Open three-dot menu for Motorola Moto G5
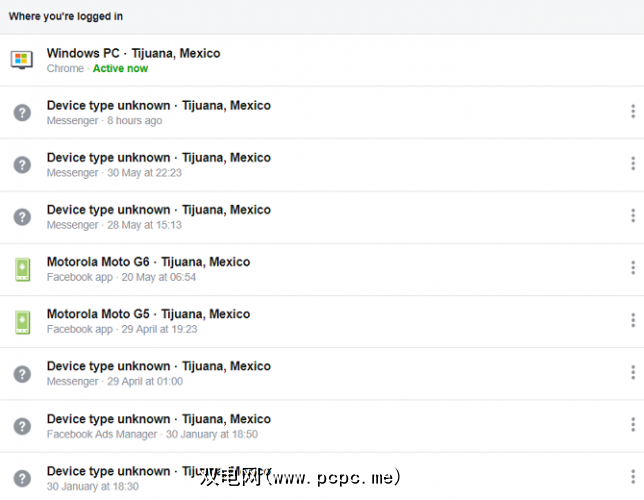 click(633, 320)
